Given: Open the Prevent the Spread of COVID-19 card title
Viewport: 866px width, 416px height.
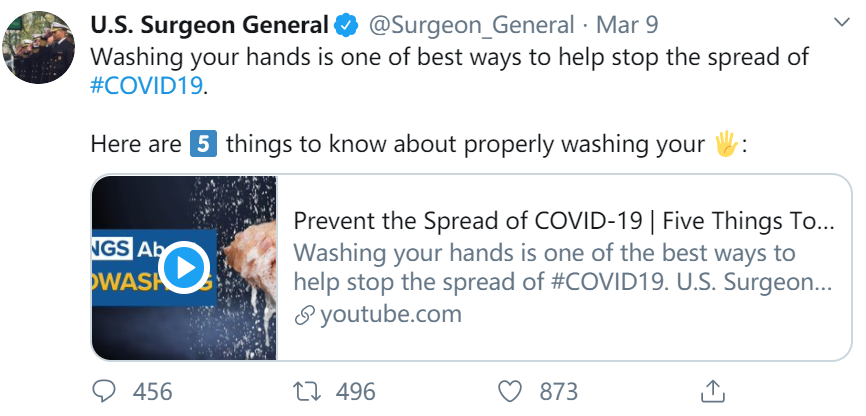Looking at the screenshot, I should coord(564,222).
